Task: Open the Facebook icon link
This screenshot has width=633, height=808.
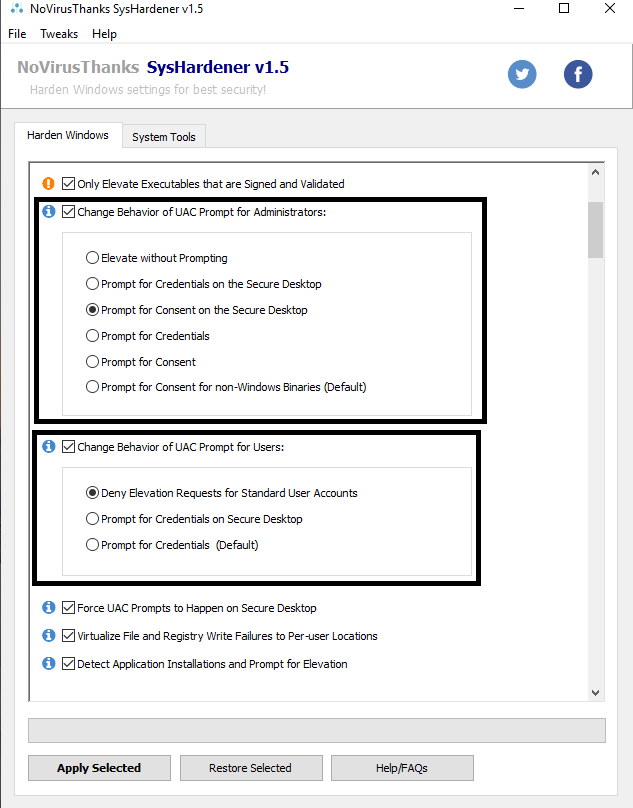Action: (578, 74)
